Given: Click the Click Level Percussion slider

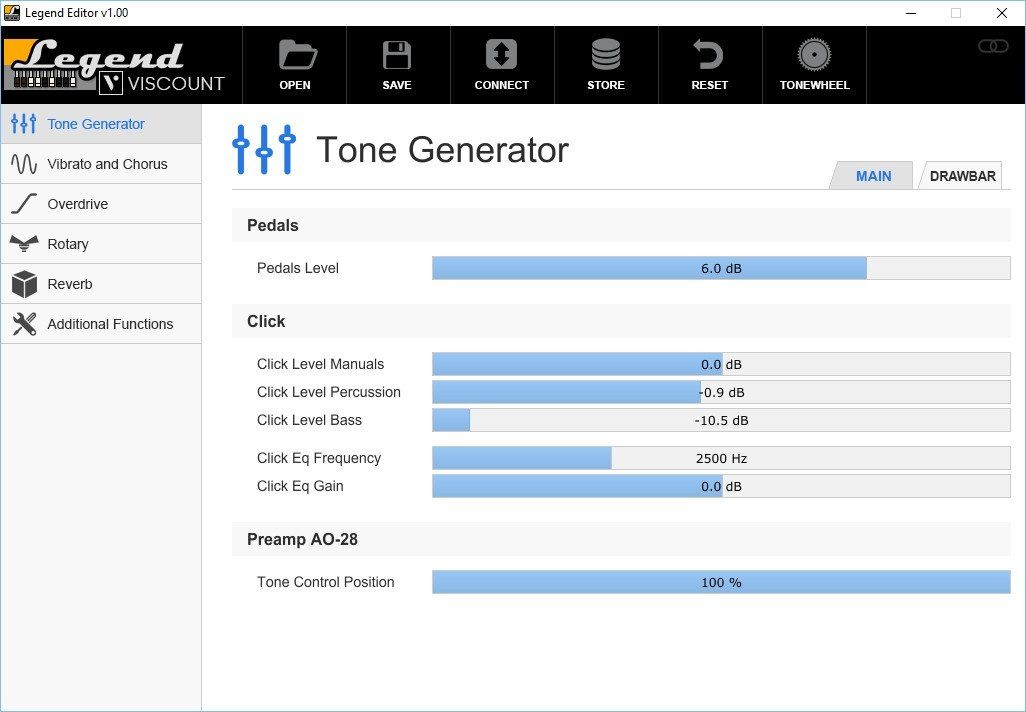Looking at the screenshot, I should (721, 393).
